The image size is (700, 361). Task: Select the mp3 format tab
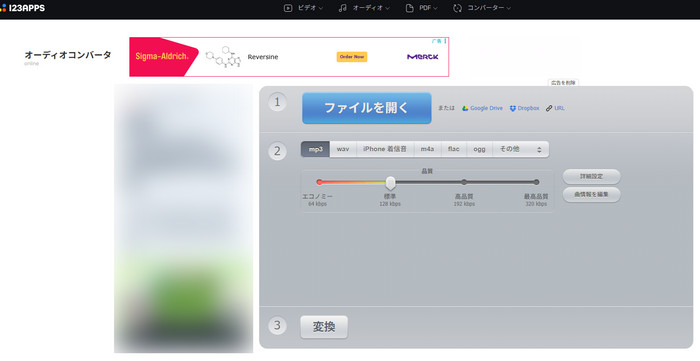click(x=316, y=149)
